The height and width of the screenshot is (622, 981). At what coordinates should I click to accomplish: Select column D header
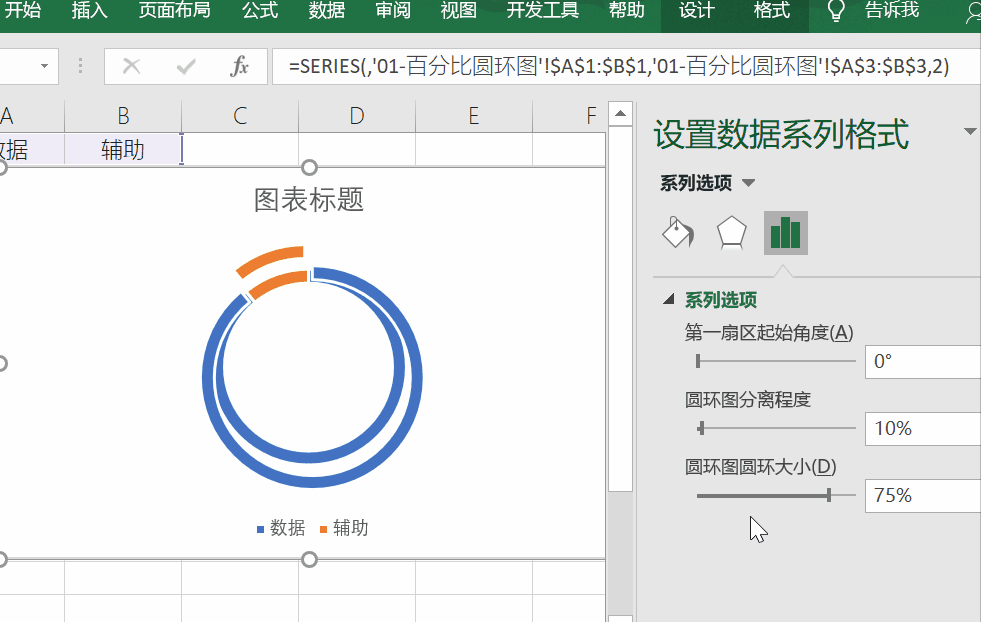coord(357,116)
